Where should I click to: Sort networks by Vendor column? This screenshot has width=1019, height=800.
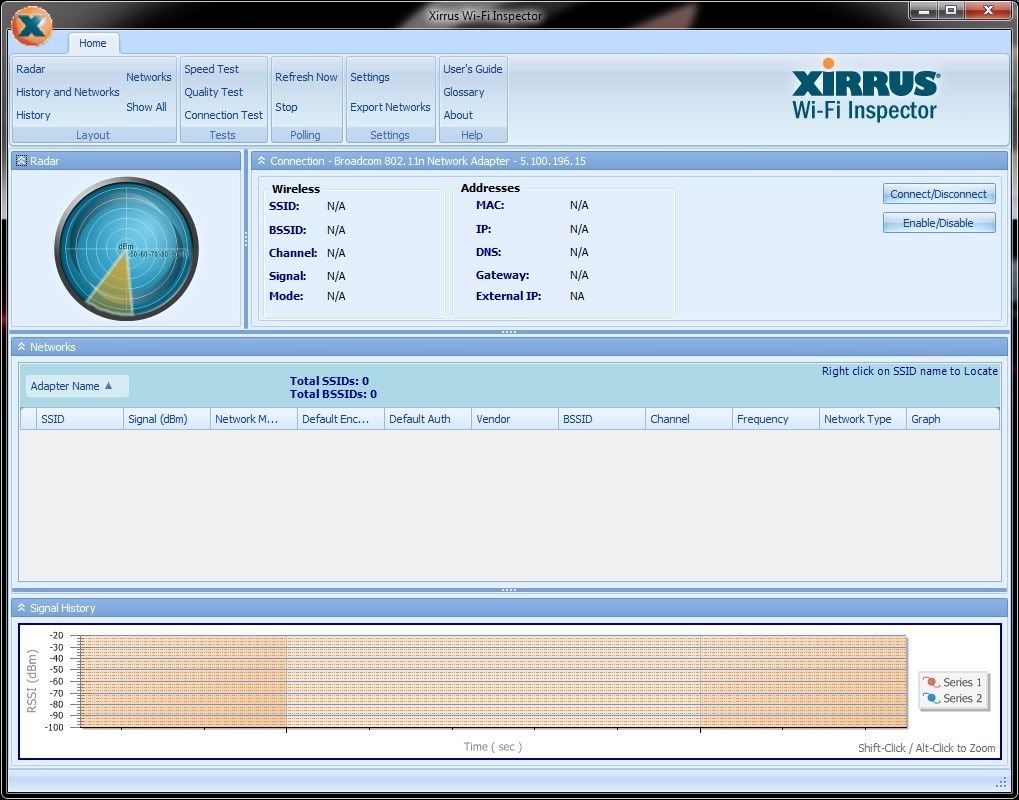[x=515, y=419]
